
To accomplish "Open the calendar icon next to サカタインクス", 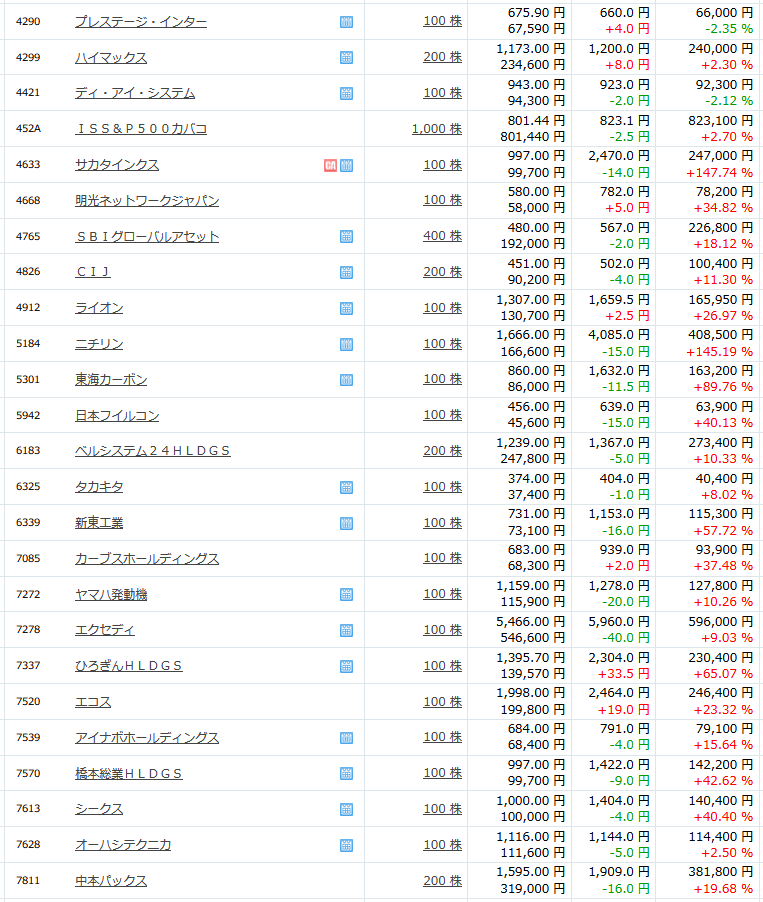I will click(346, 166).
